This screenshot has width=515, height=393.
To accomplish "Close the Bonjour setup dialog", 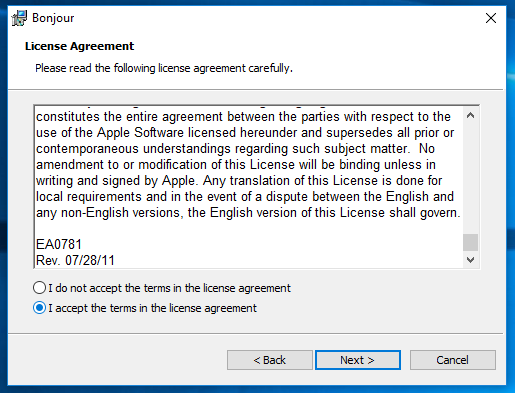I will click(x=491, y=18).
